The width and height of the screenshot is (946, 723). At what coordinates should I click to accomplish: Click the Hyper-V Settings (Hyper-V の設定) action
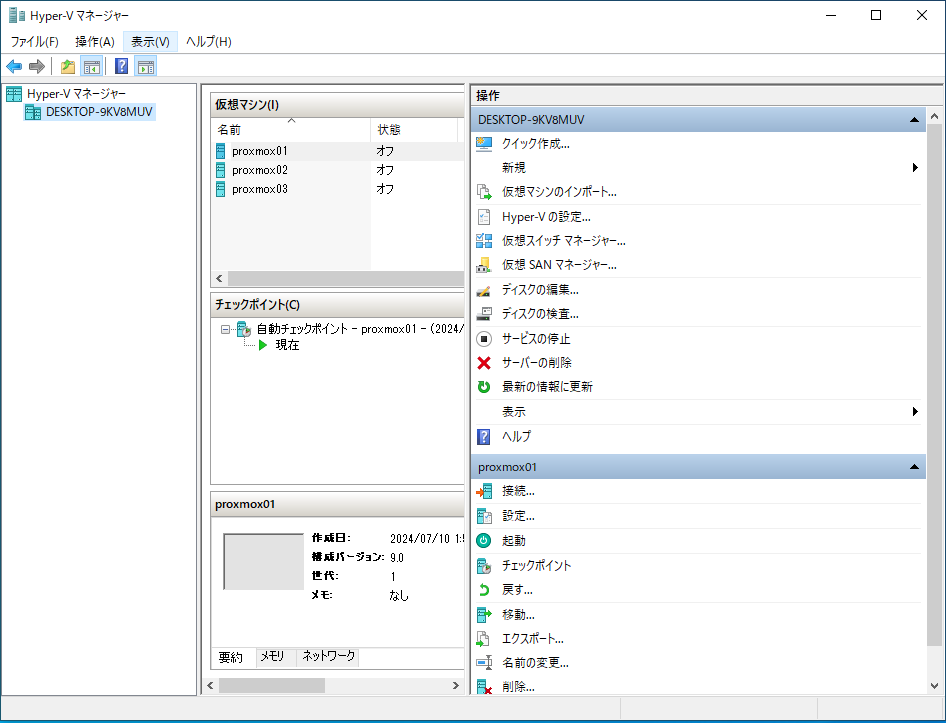click(546, 216)
